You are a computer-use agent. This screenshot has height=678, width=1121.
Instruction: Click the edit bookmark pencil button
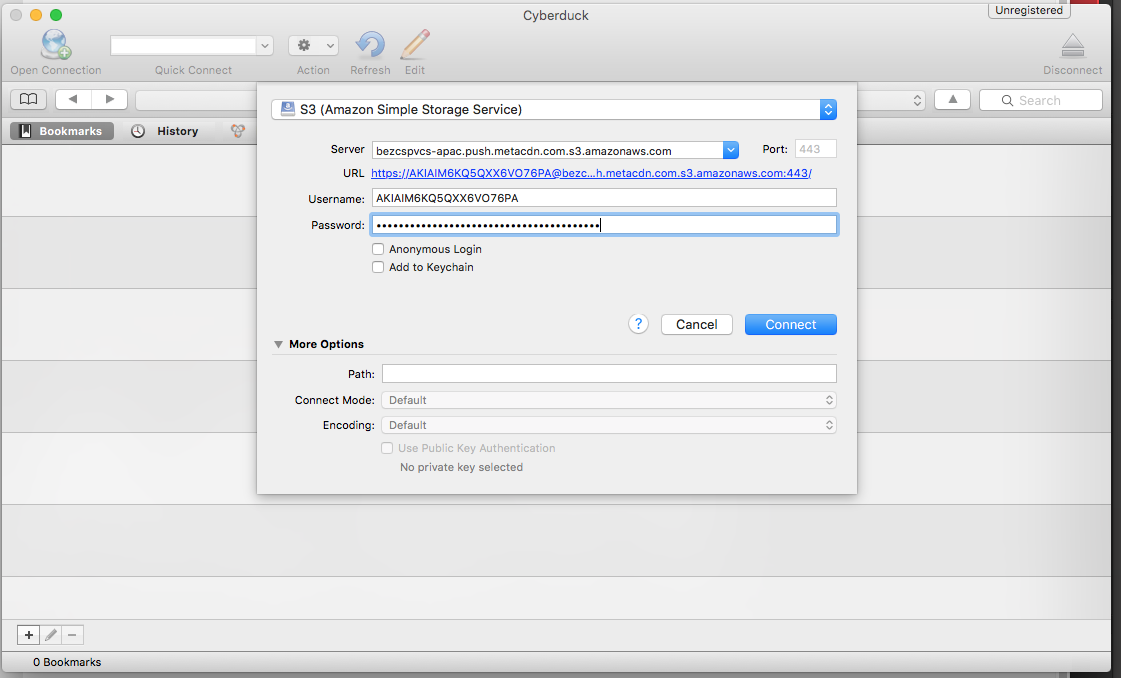click(x=51, y=634)
